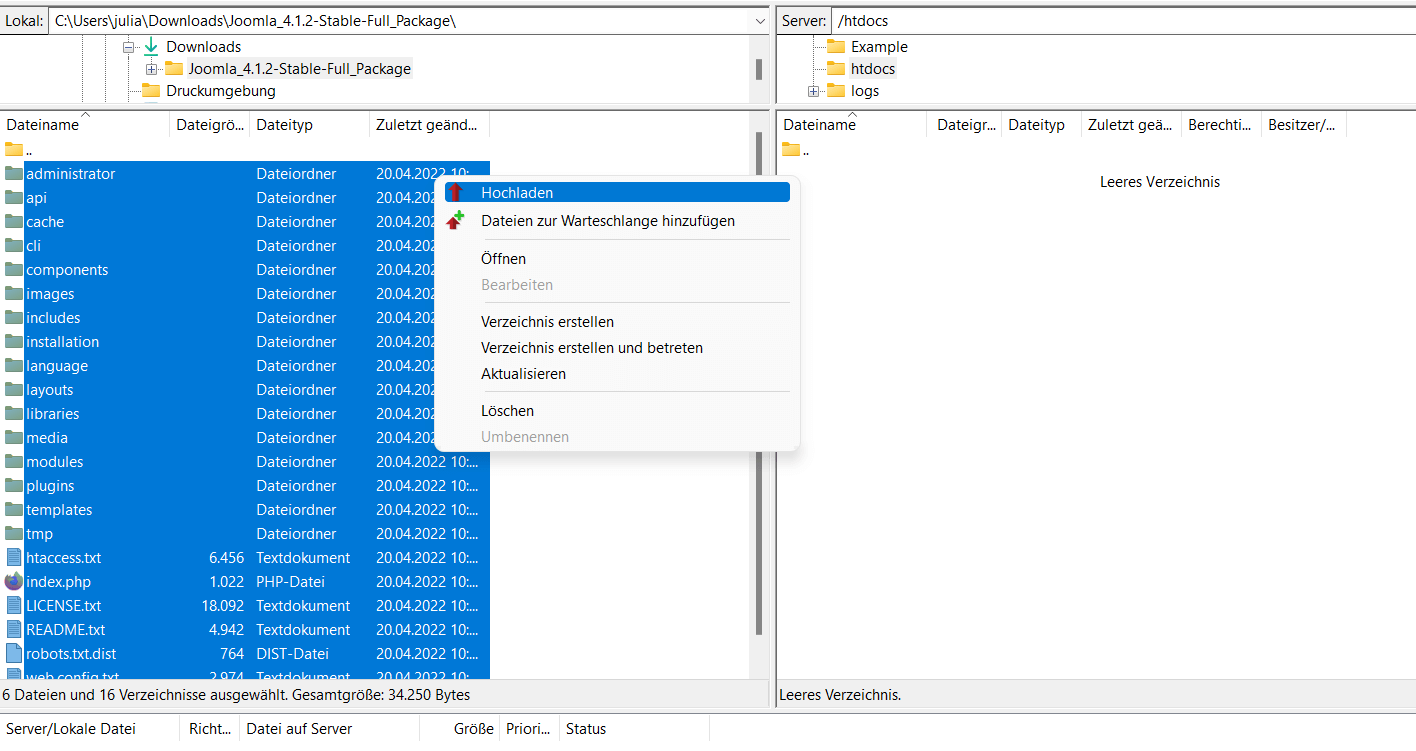The image size is (1416, 751).
Task: Click the libraries folder icon
Action: point(14,413)
